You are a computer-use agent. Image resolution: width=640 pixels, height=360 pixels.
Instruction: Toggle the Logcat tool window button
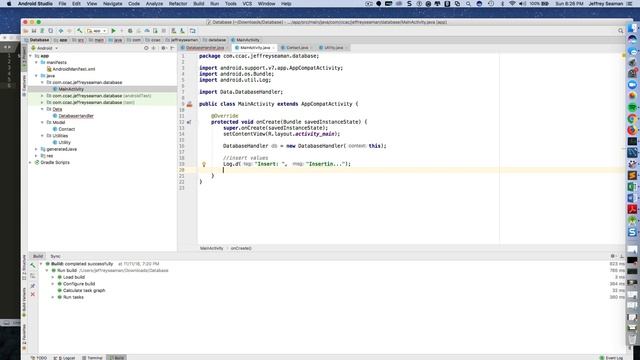pos(64,358)
